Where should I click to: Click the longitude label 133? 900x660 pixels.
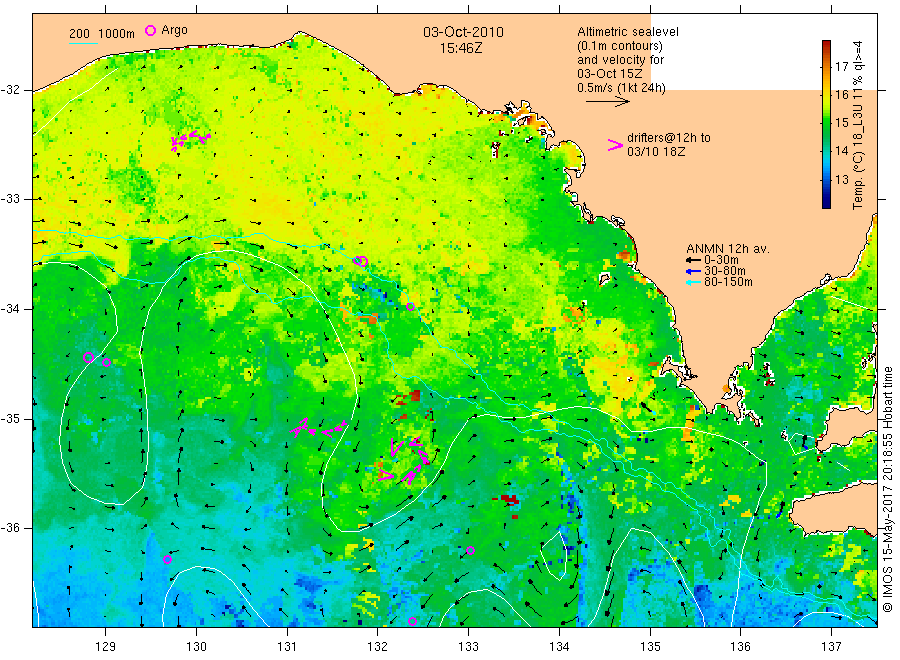468,647
